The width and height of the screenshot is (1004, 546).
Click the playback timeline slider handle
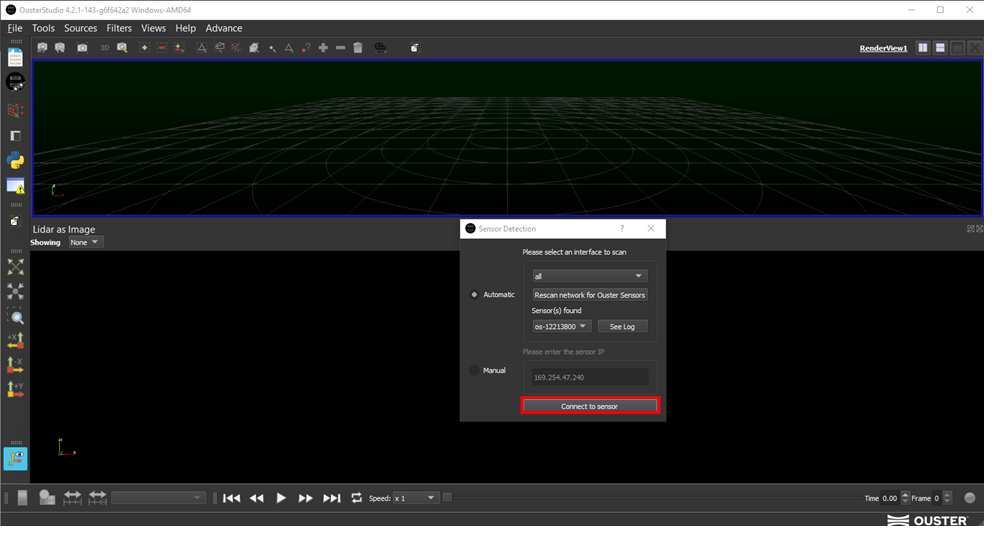[448, 498]
